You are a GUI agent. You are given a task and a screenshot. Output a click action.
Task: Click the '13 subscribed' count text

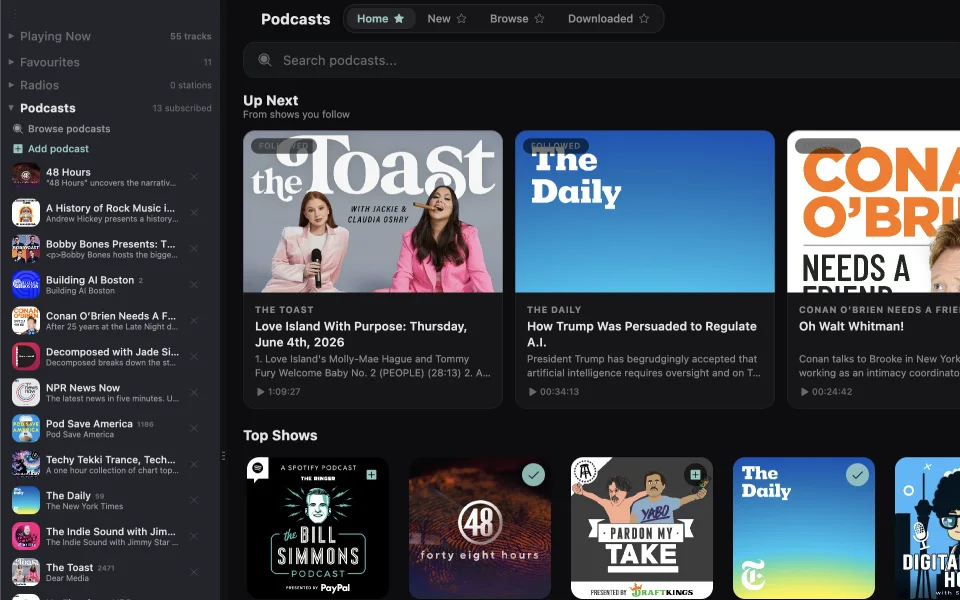(x=182, y=108)
